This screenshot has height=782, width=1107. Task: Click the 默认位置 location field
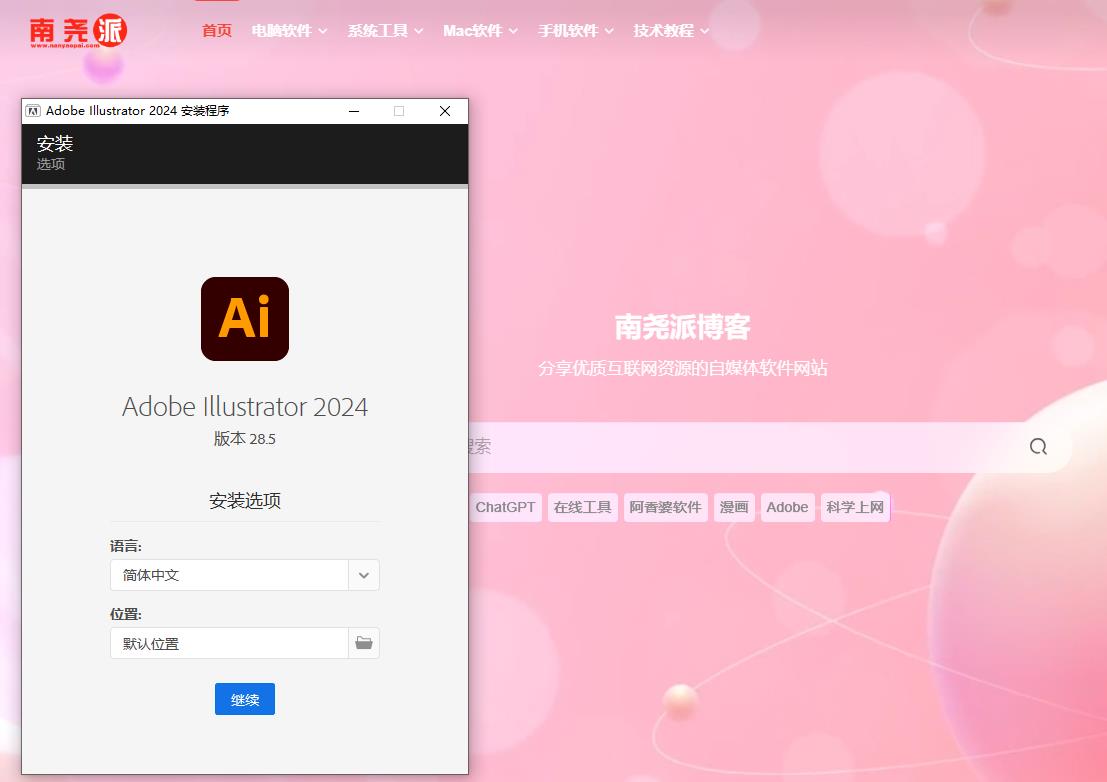(x=229, y=643)
